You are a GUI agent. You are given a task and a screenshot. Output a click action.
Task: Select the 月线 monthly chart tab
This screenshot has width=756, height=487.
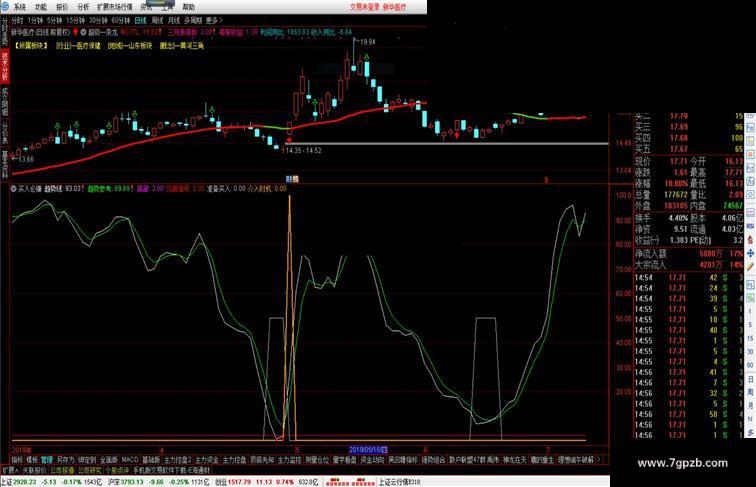click(x=174, y=20)
